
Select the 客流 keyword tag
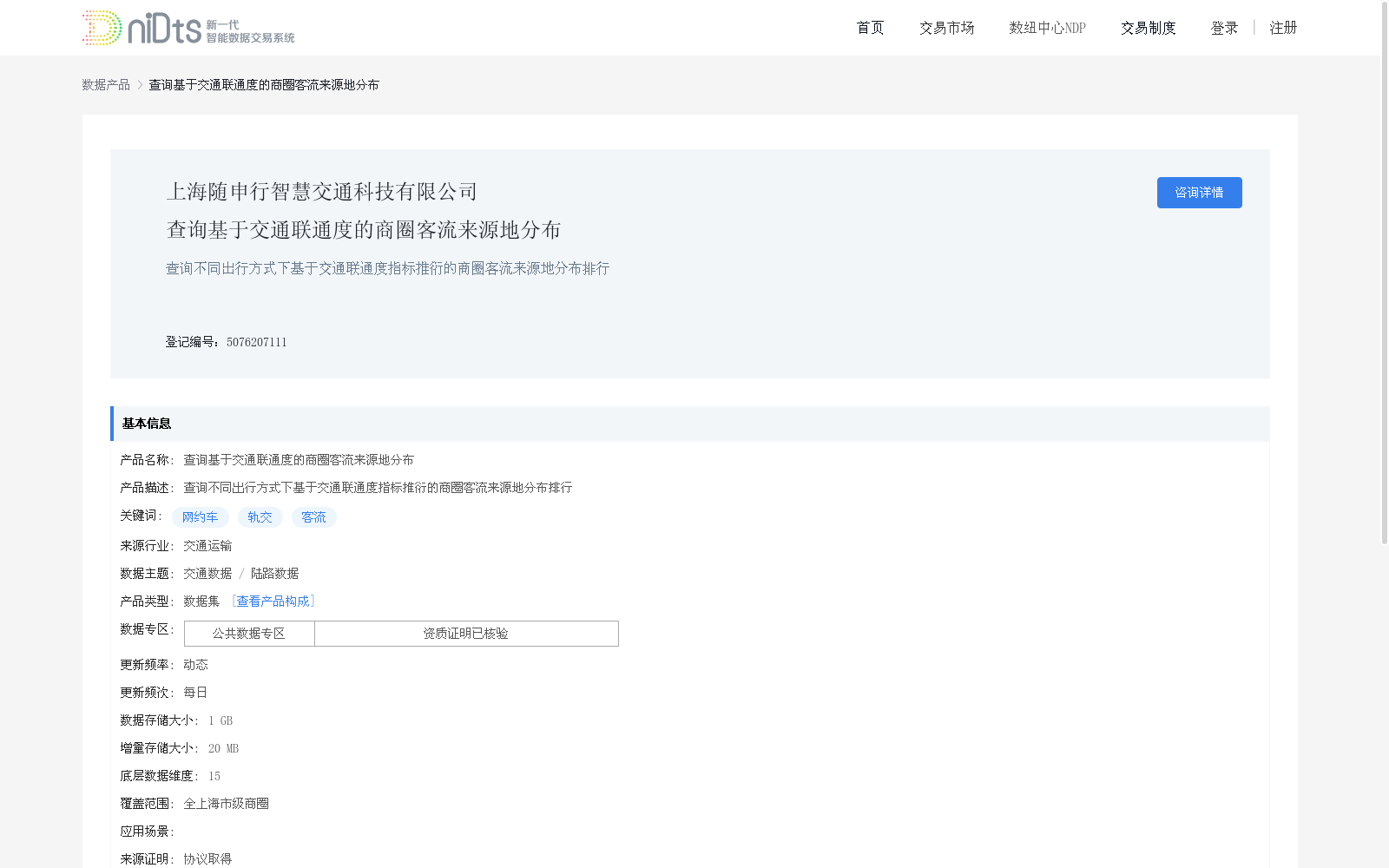(314, 517)
